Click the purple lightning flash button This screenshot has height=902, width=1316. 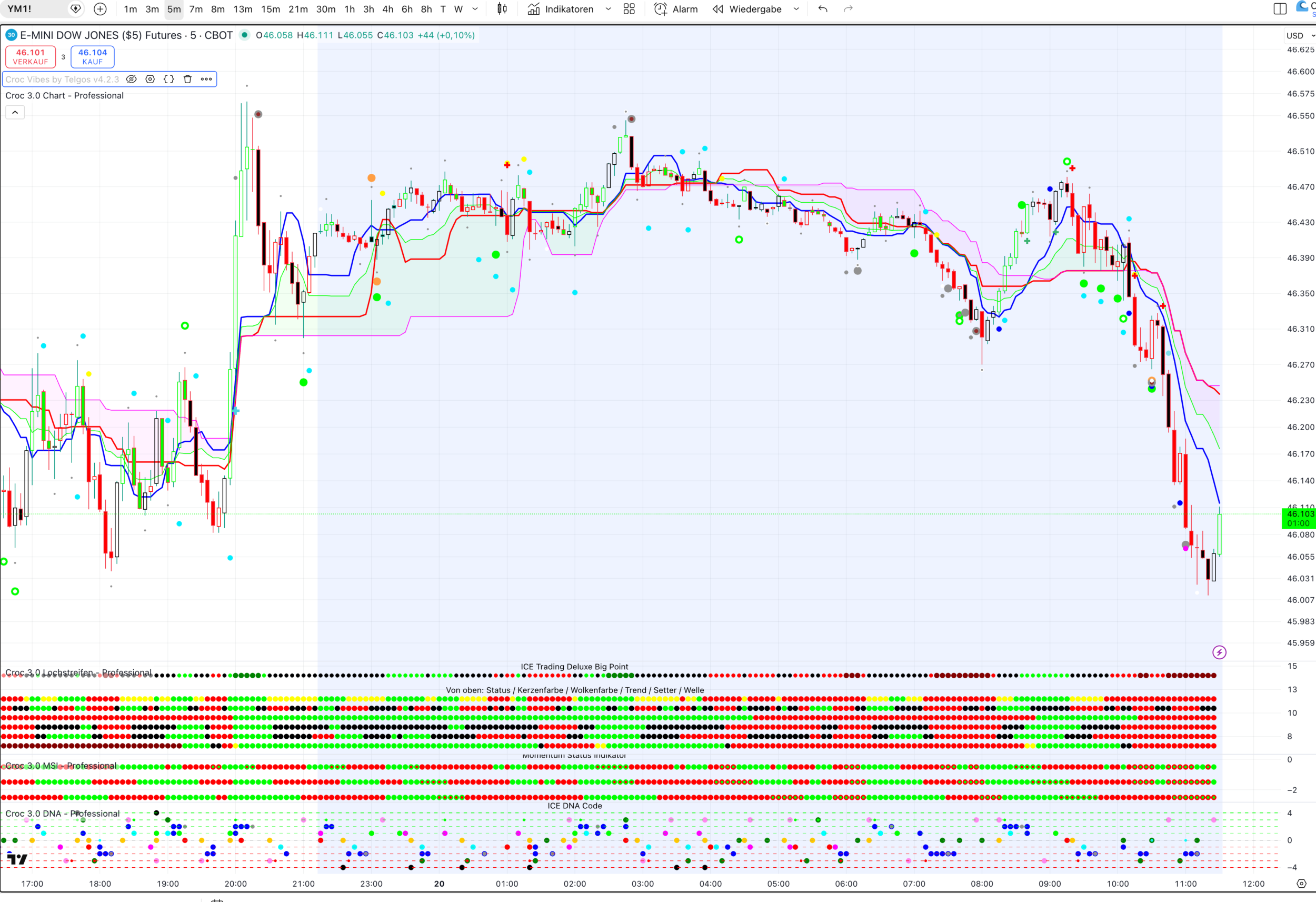click(1219, 652)
